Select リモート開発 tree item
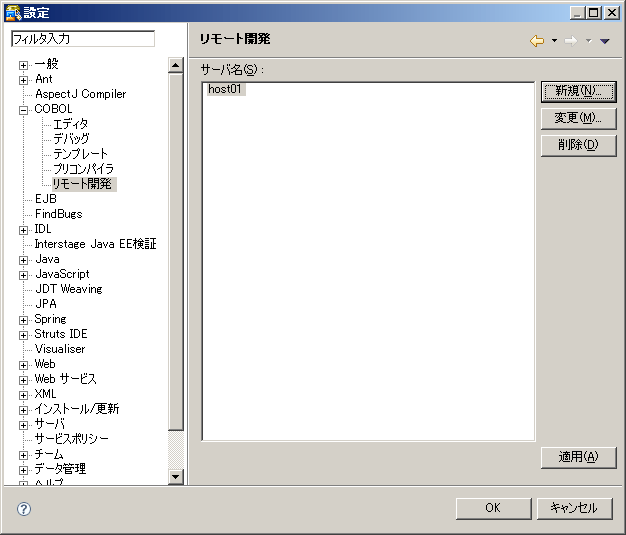The image size is (626, 535). point(83,184)
